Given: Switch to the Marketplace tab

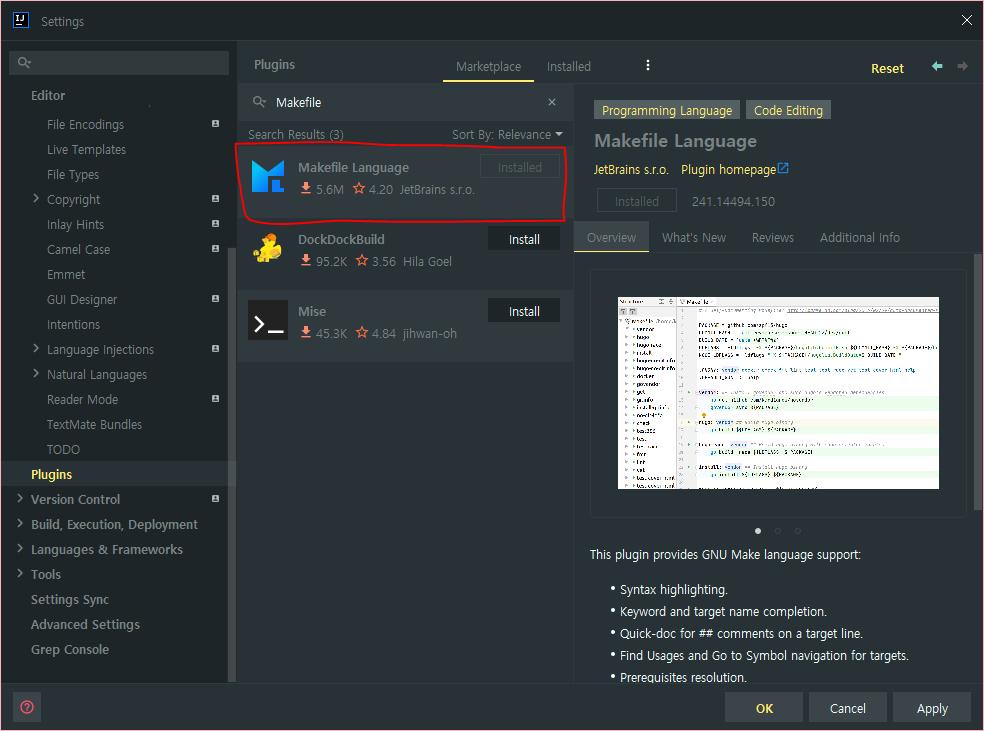Looking at the screenshot, I should pos(488,67).
